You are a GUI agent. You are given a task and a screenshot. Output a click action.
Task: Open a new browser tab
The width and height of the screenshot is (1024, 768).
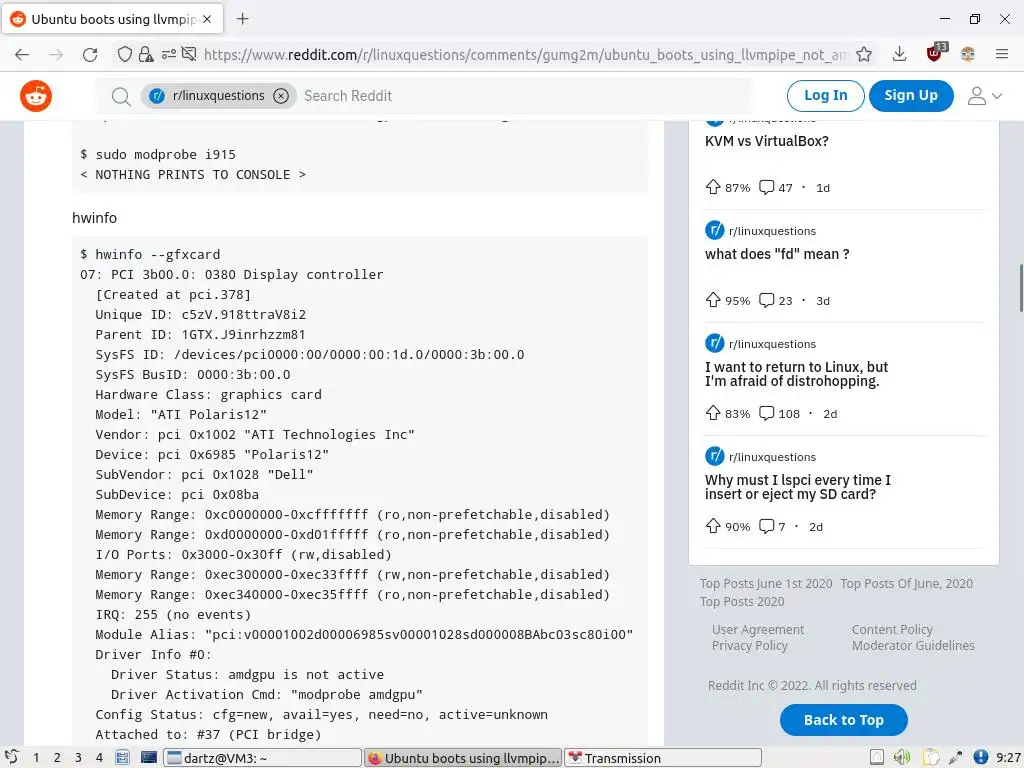click(242, 19)
